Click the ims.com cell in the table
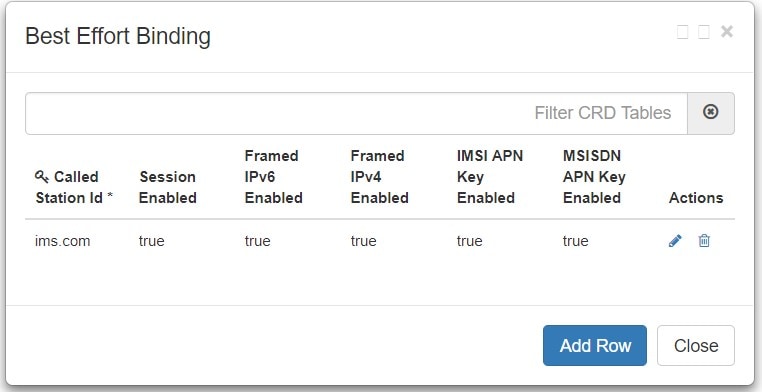This screenshot has height=392, width=762. (x=63, y=241)
